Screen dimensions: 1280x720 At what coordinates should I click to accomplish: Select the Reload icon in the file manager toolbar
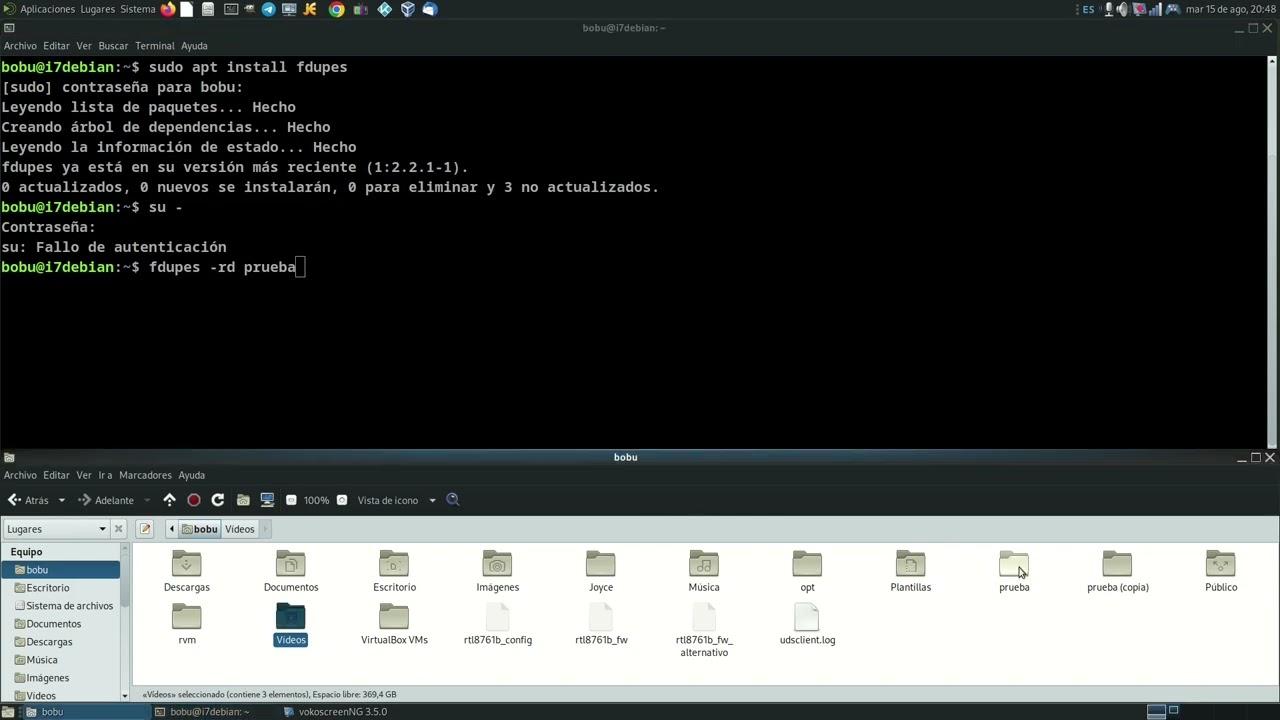point(218,500)
